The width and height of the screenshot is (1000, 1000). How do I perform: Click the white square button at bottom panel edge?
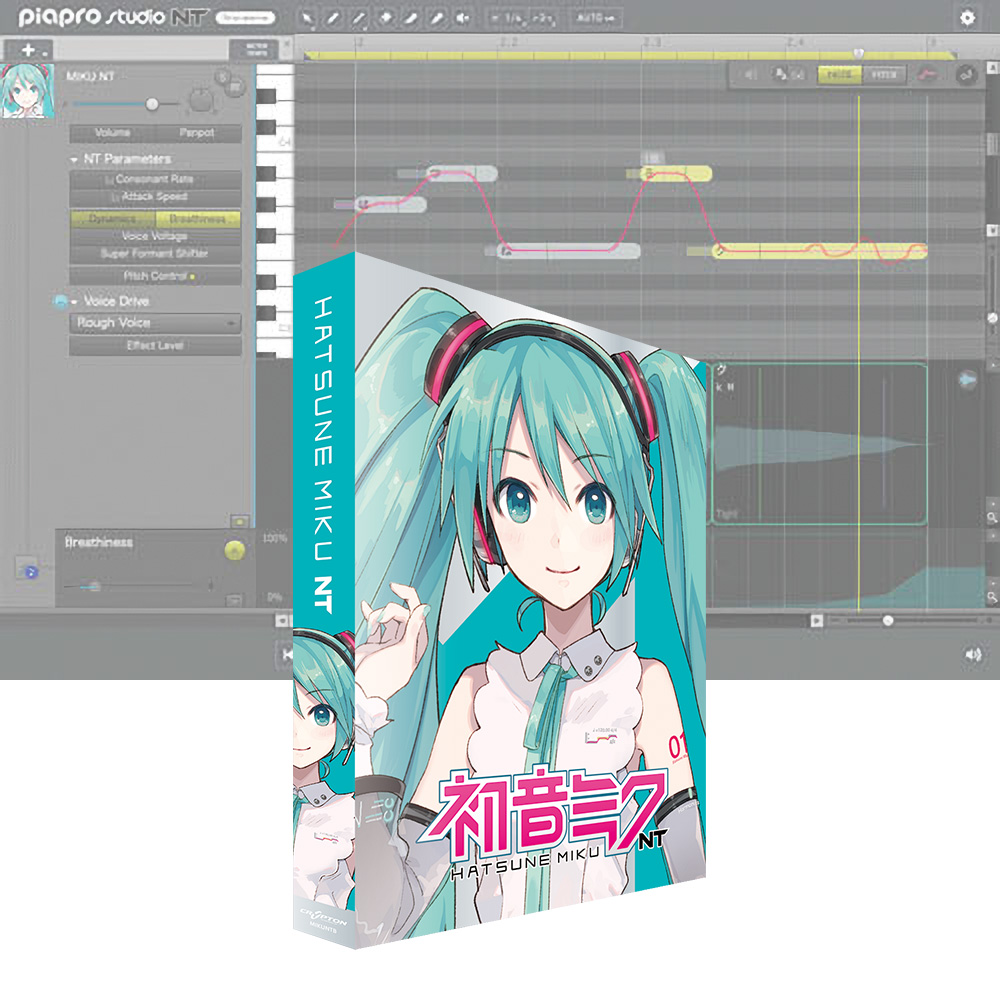coord(282,620)
